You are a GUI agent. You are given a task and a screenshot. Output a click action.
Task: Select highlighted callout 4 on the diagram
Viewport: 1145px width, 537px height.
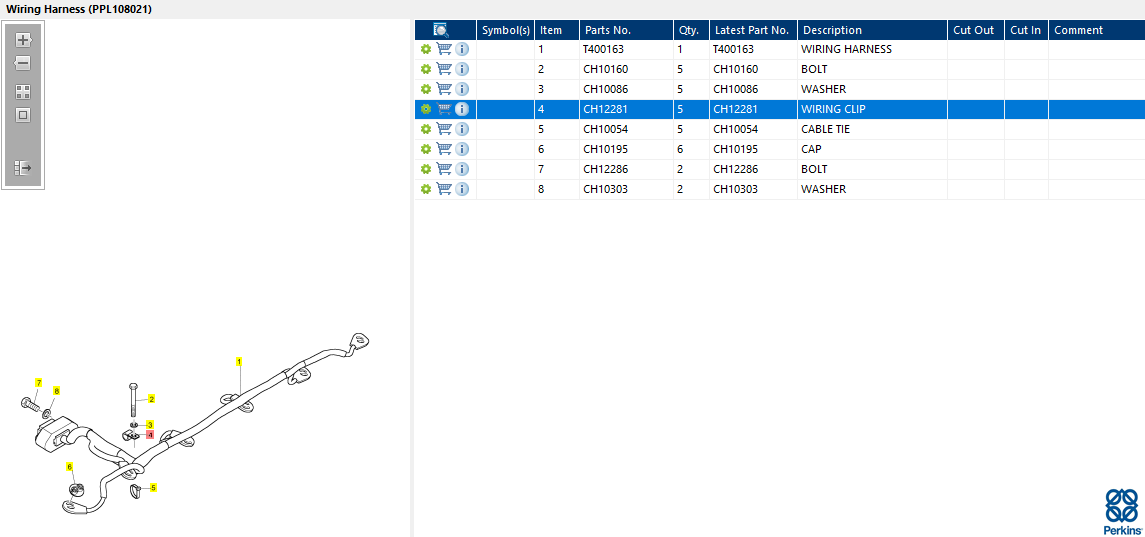[x=150, y=435]
